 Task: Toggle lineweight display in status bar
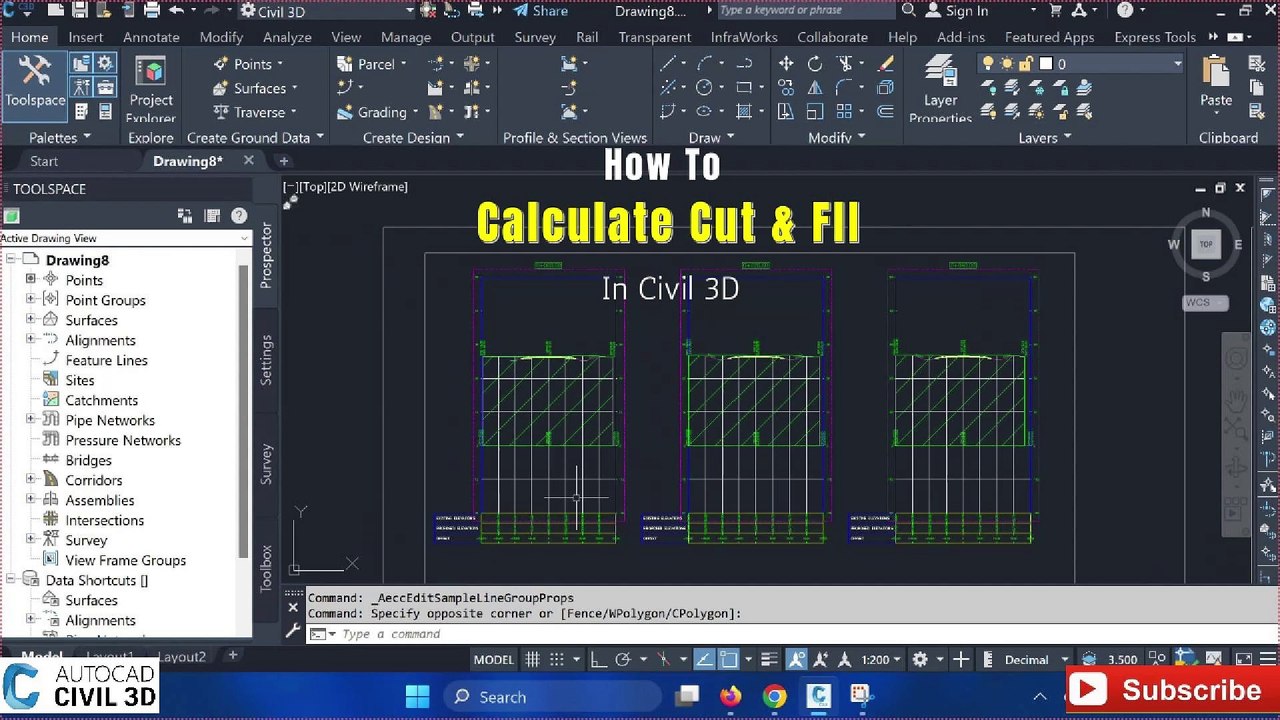click(768, 659)
